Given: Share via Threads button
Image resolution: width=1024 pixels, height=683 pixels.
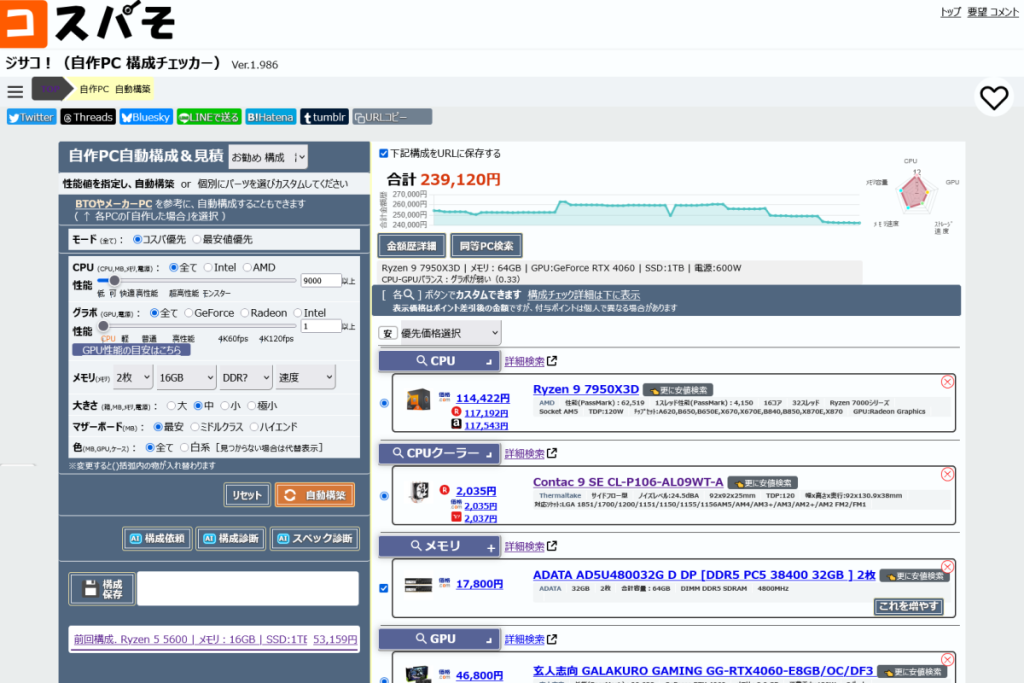Looking at the screenshot, I should tap(88, 117).
